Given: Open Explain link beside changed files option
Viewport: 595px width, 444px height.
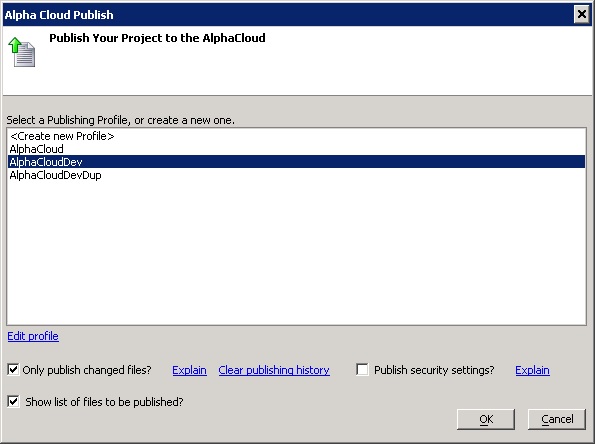Looking at the screenshot, I should click(189, 370).
